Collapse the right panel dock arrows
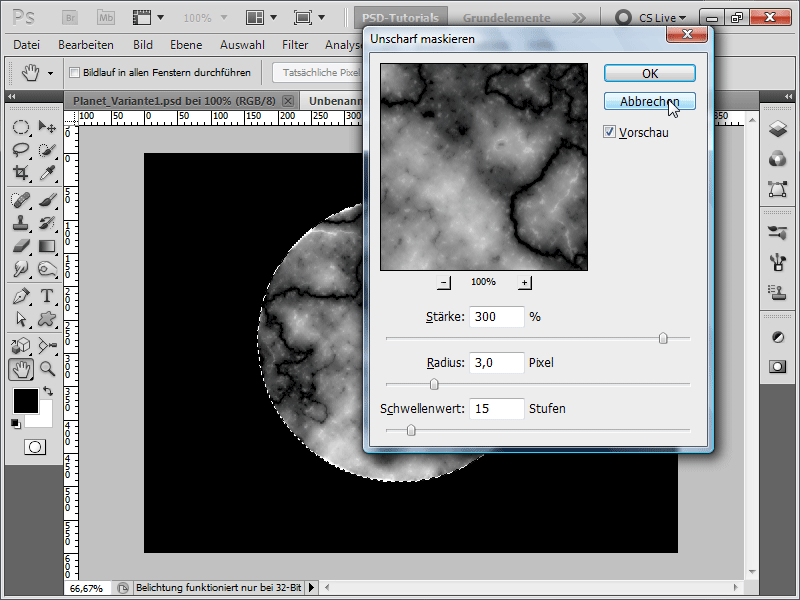800x600 pixels. 789,96
